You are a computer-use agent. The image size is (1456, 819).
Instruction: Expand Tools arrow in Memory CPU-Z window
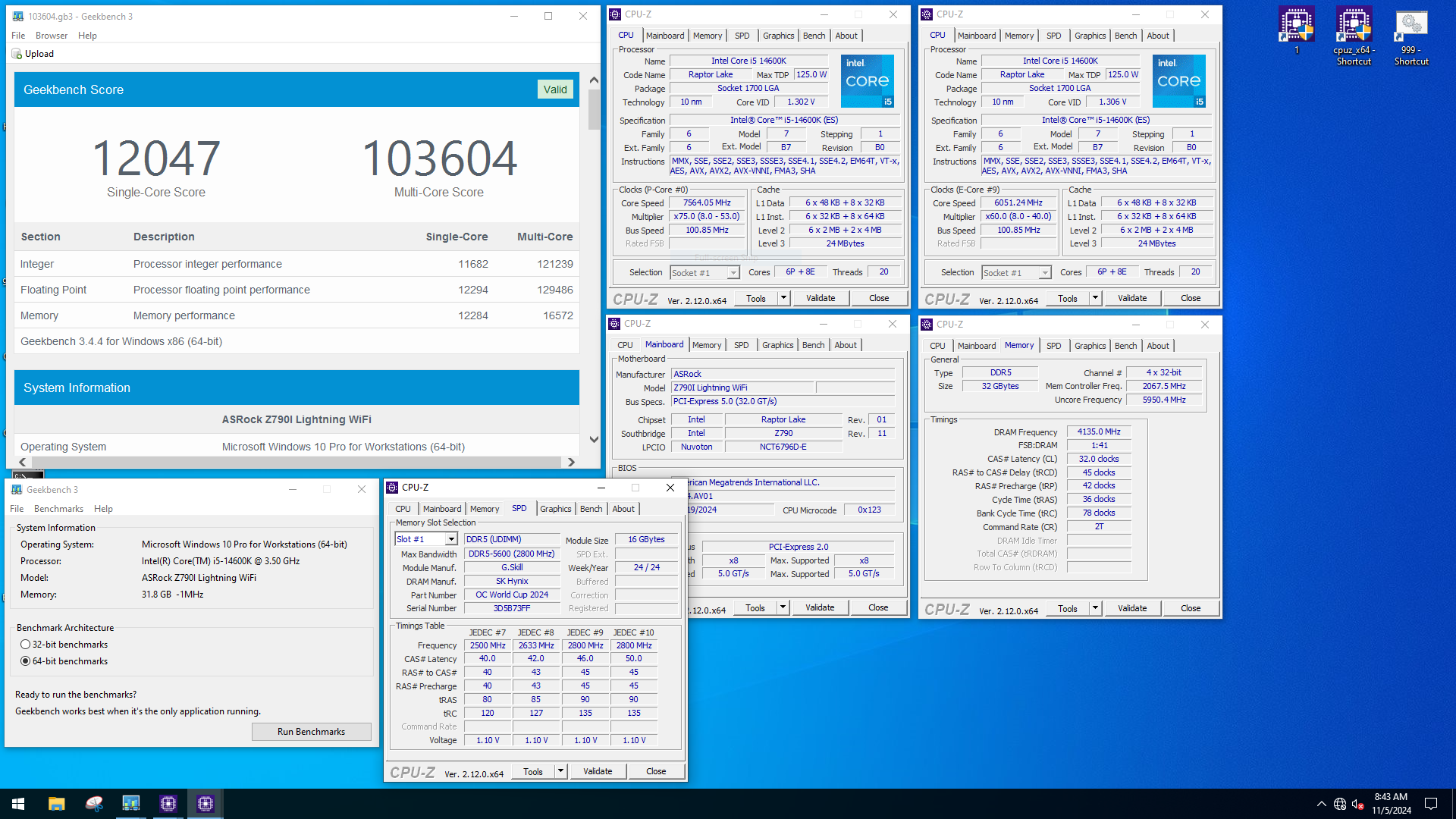tap(1095, 608)
